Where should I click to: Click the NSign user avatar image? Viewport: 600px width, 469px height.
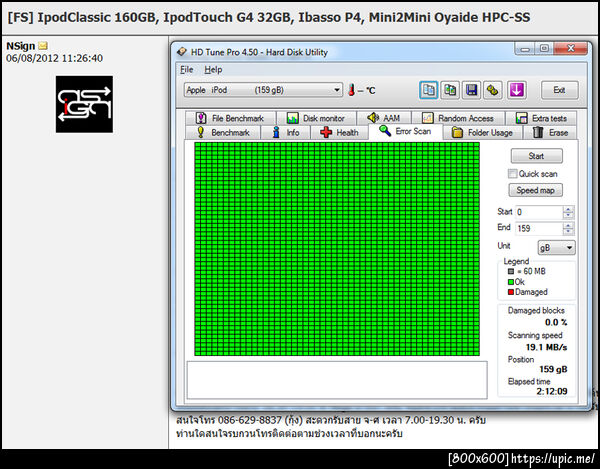click(84, 104)
